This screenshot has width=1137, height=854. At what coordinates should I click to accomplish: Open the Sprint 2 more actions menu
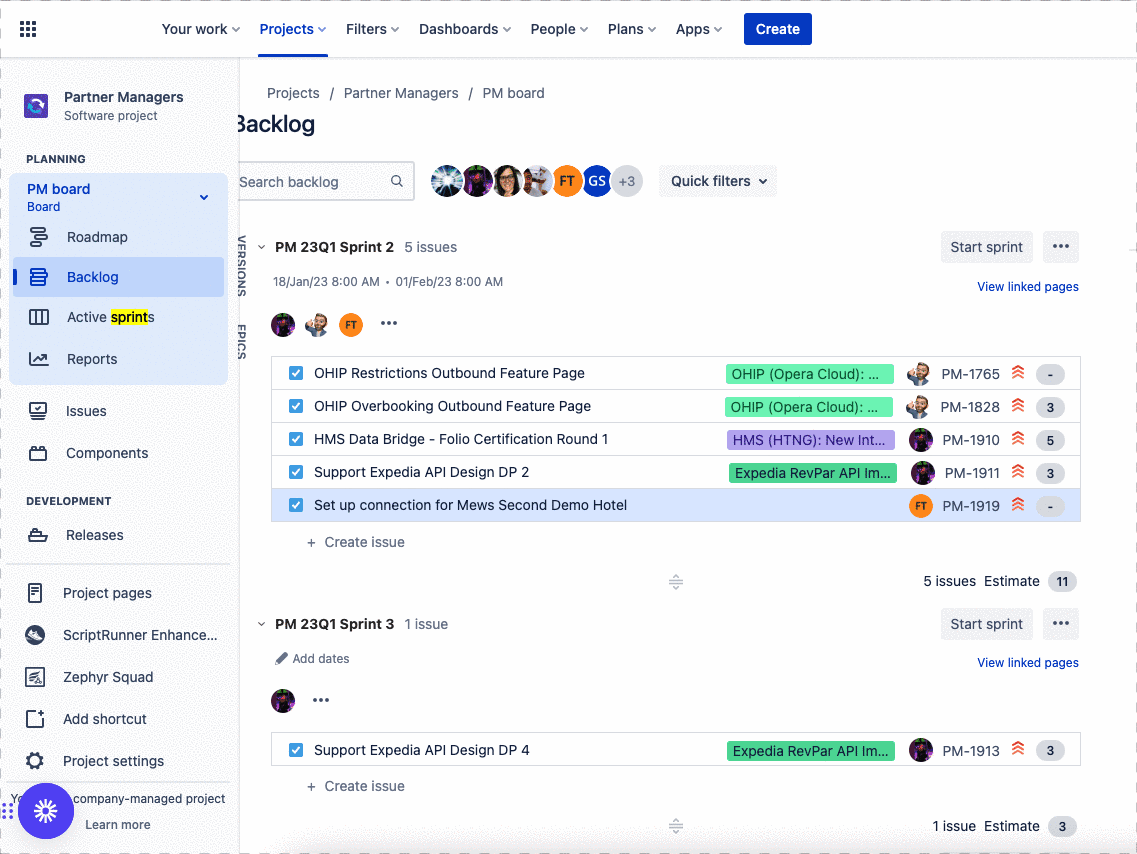[x=1060, y=246]
